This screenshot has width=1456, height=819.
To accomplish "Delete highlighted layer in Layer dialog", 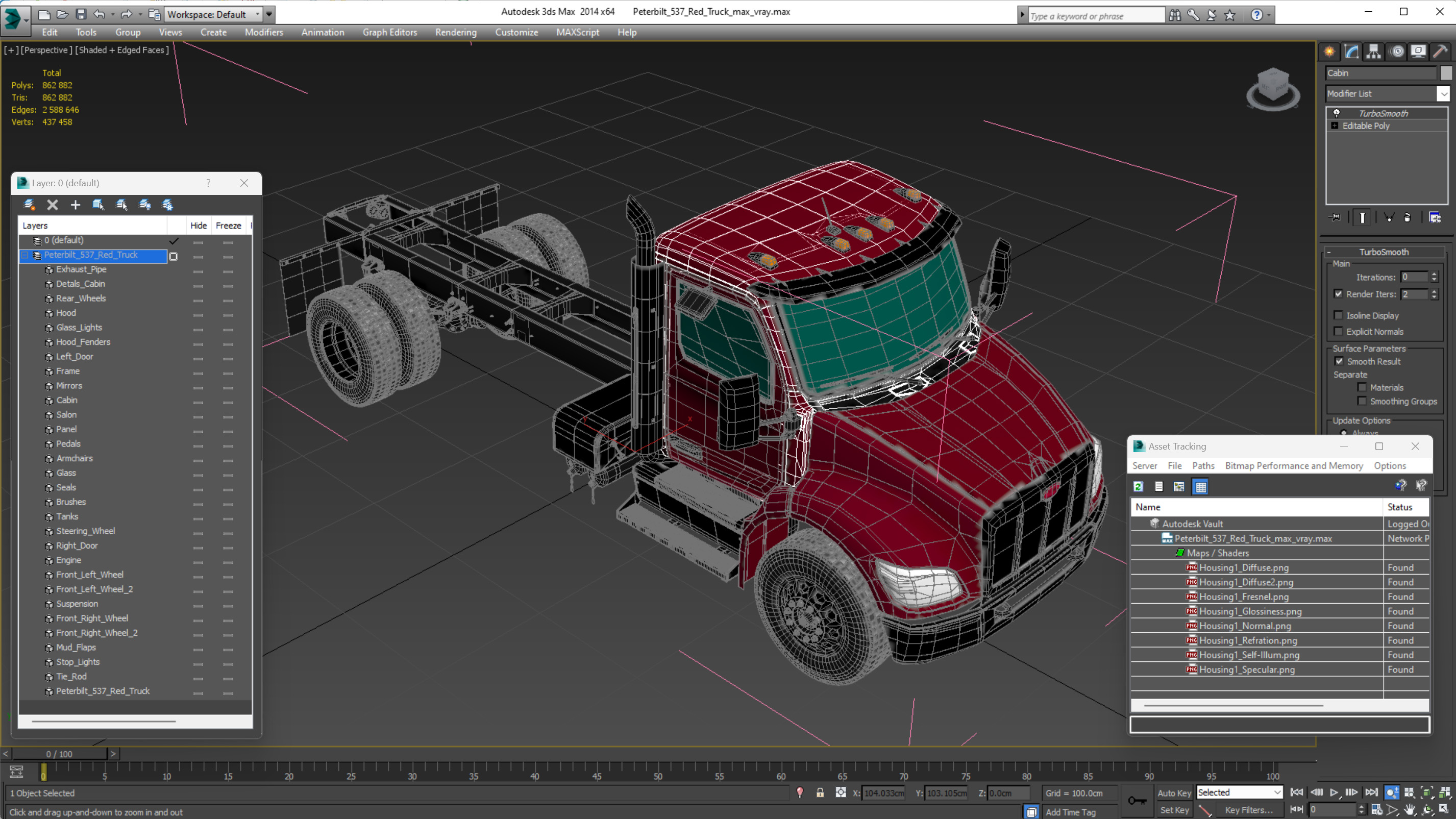I will pyautogui.click(x=52, y=205).
